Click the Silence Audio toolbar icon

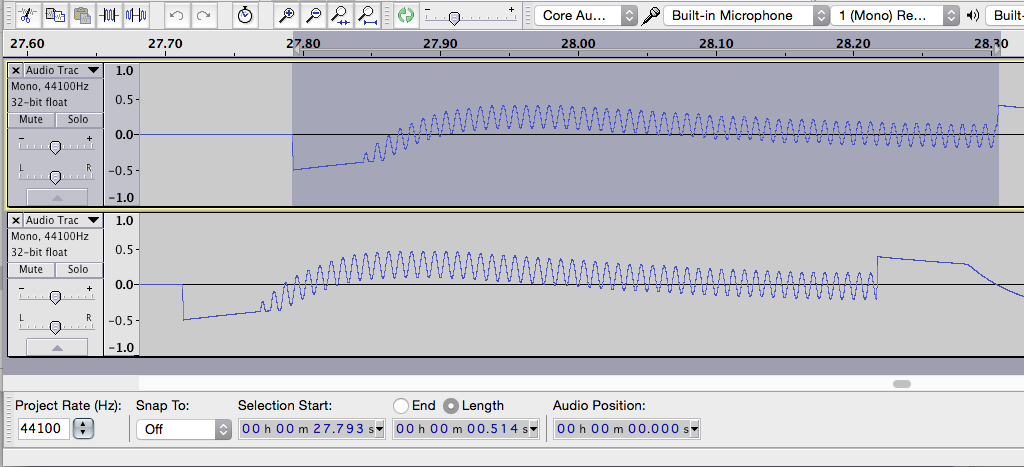[x=136, y=14]
